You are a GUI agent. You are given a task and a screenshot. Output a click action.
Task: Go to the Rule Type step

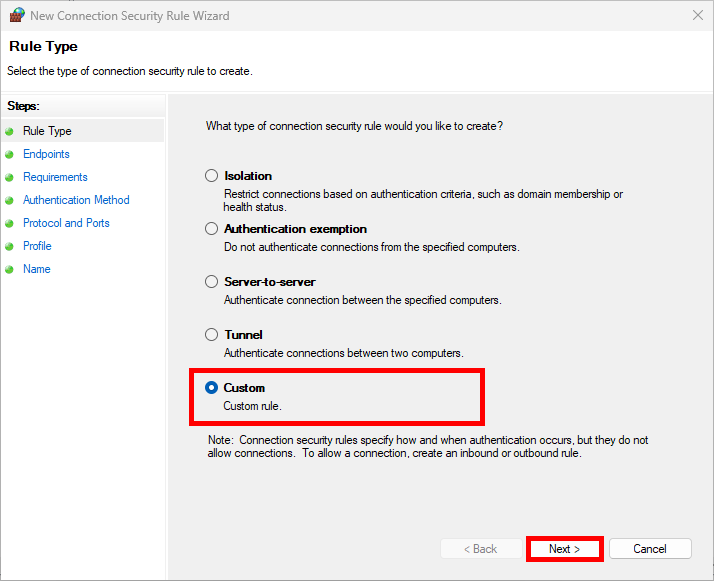pyautogui.click(x=47, y=131)
